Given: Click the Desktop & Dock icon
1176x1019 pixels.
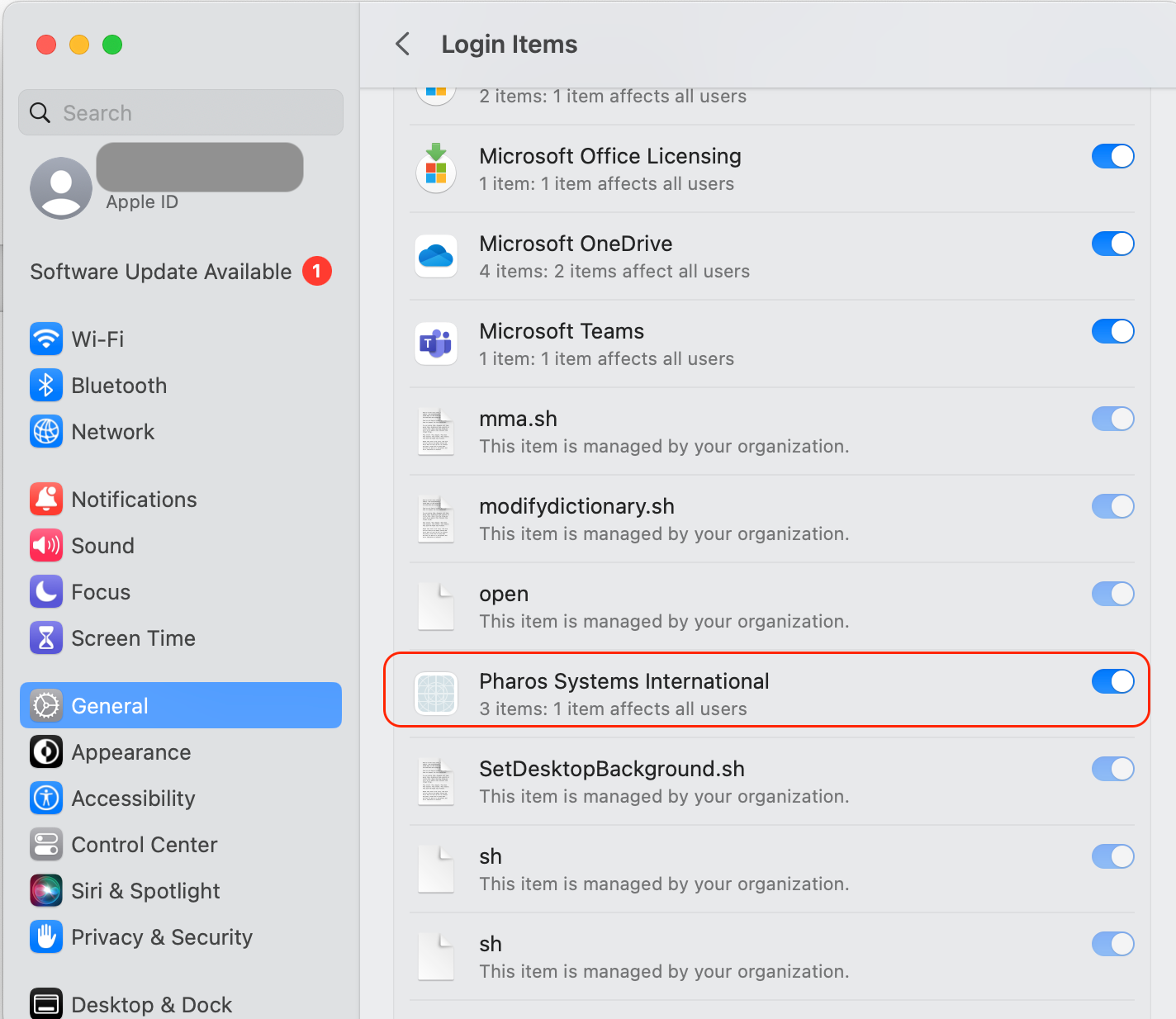Looking at the screenshot, I should click(46, 1004).
